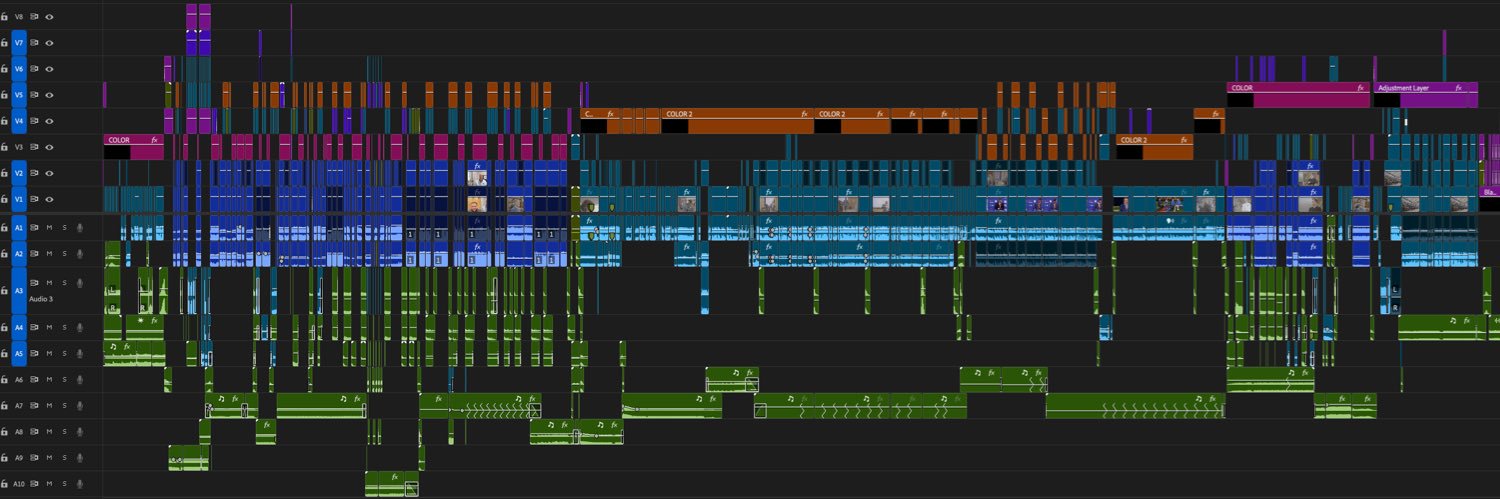Toggle visibility of track V7
The width and height of the screenshot is (1500, 499).
click(x=49, y=42)
